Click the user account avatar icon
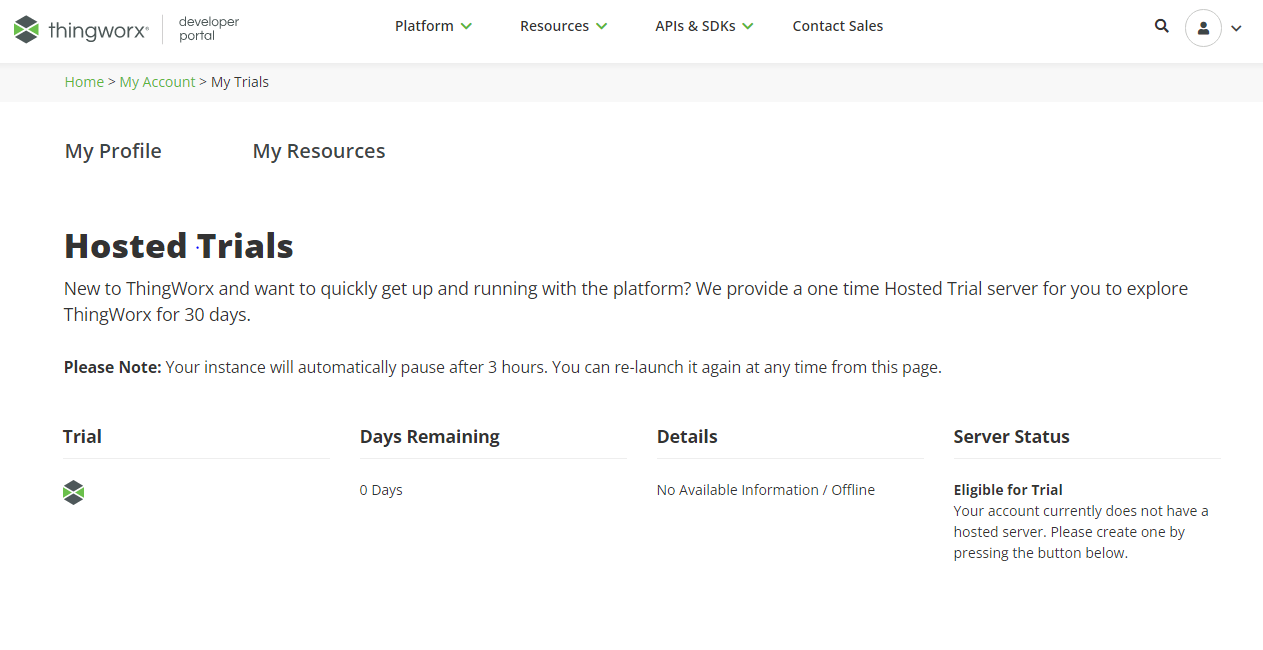Image resolution: width=1263 pixels, height=650 pixels. click(x=1203, y=28)
